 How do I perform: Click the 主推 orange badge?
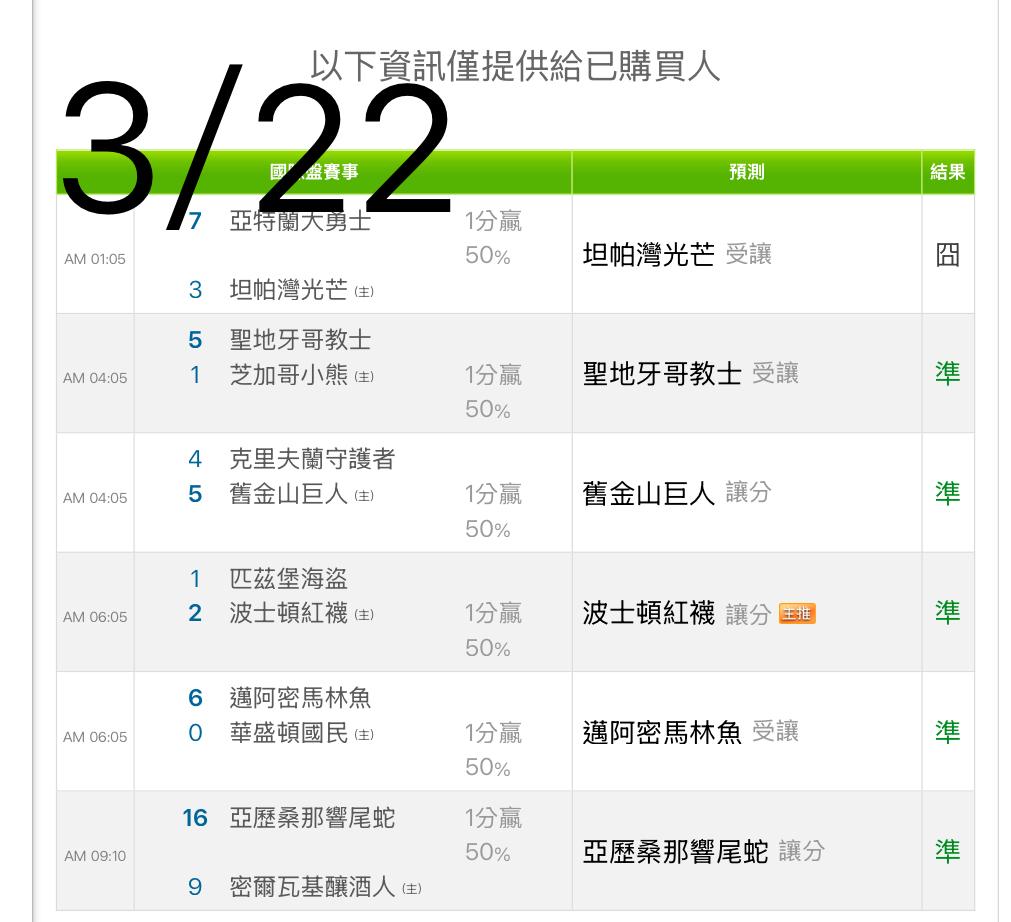click(x=797, y=613)
